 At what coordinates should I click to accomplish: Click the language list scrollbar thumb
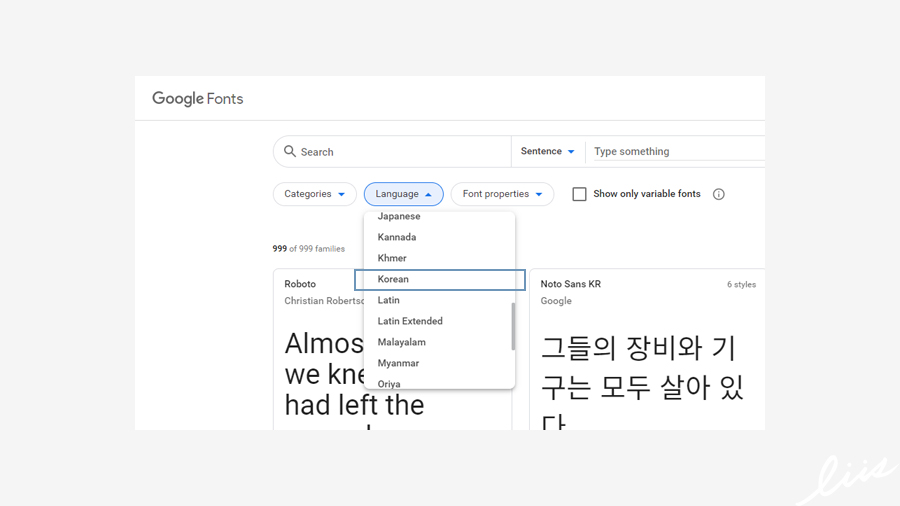click(513, 326)
